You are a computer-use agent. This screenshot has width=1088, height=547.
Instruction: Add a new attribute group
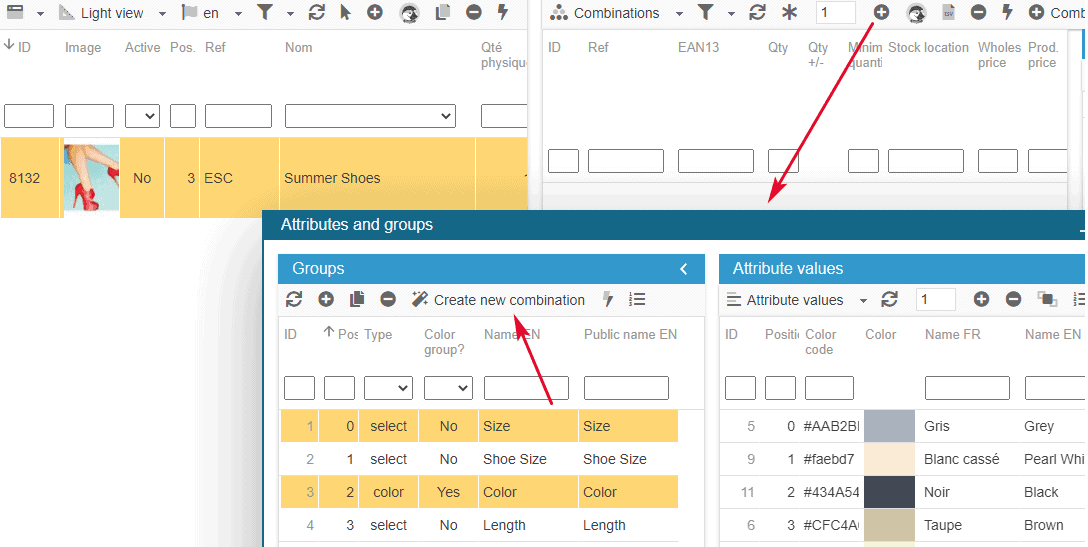[x=326, y=299]
